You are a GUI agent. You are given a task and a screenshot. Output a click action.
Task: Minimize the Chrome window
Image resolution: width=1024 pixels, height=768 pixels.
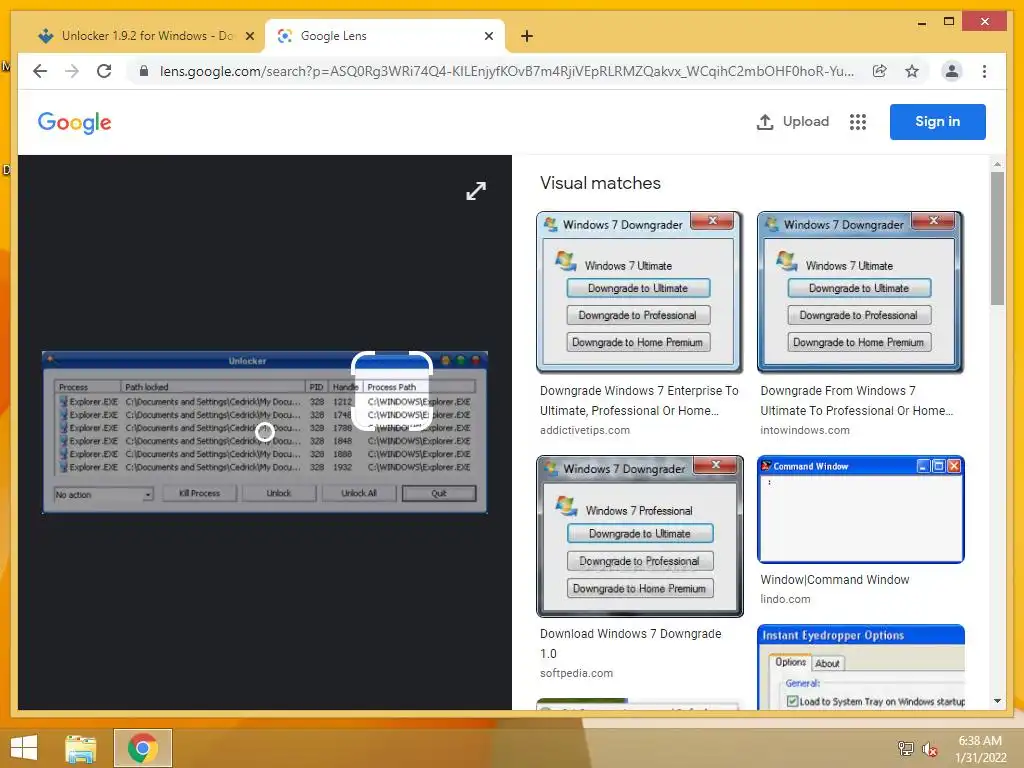point(921,22)
